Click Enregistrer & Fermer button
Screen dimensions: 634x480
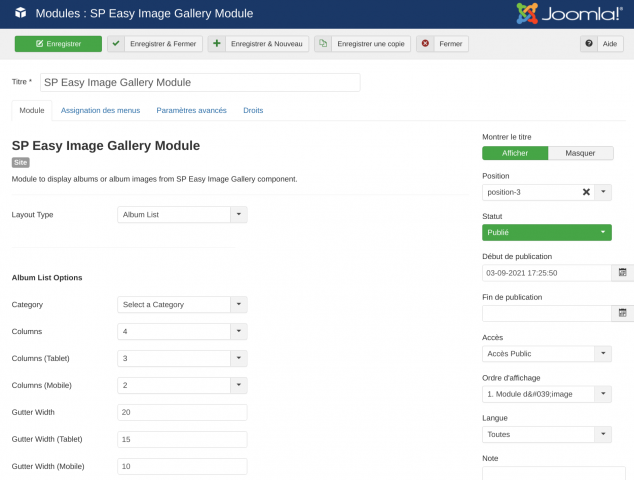click(x=155, y=44)
